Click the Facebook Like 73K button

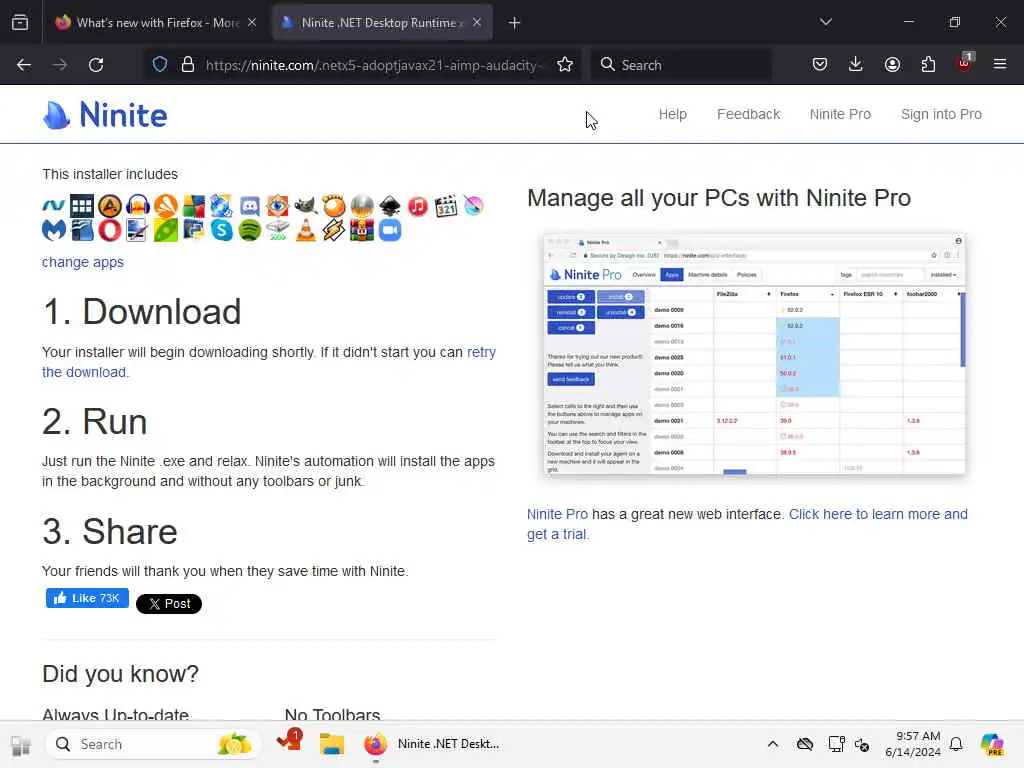coord(87,598)
